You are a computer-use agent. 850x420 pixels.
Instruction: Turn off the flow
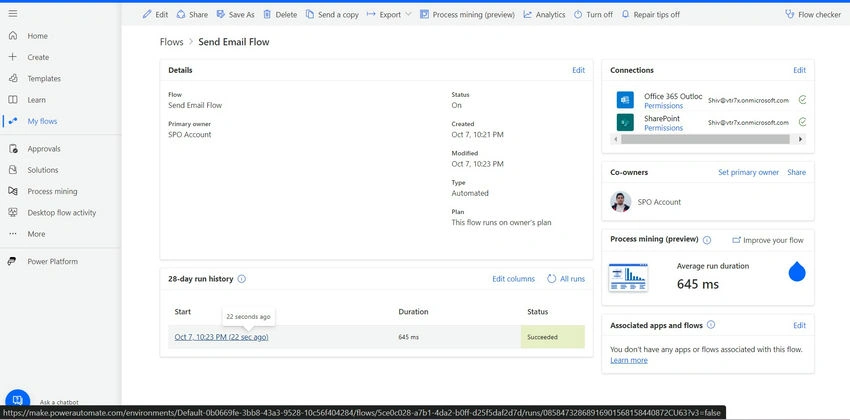[593, 15]
